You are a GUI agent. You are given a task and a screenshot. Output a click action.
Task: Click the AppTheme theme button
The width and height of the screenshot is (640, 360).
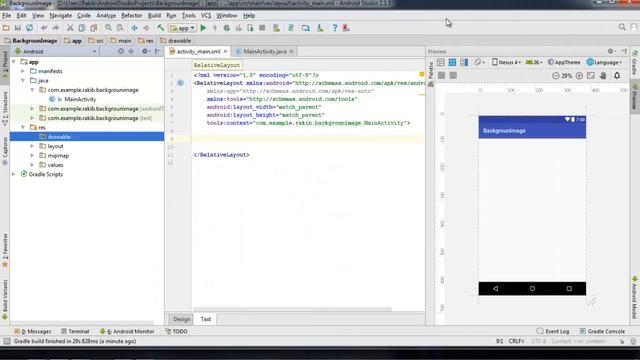pos(564,62)
